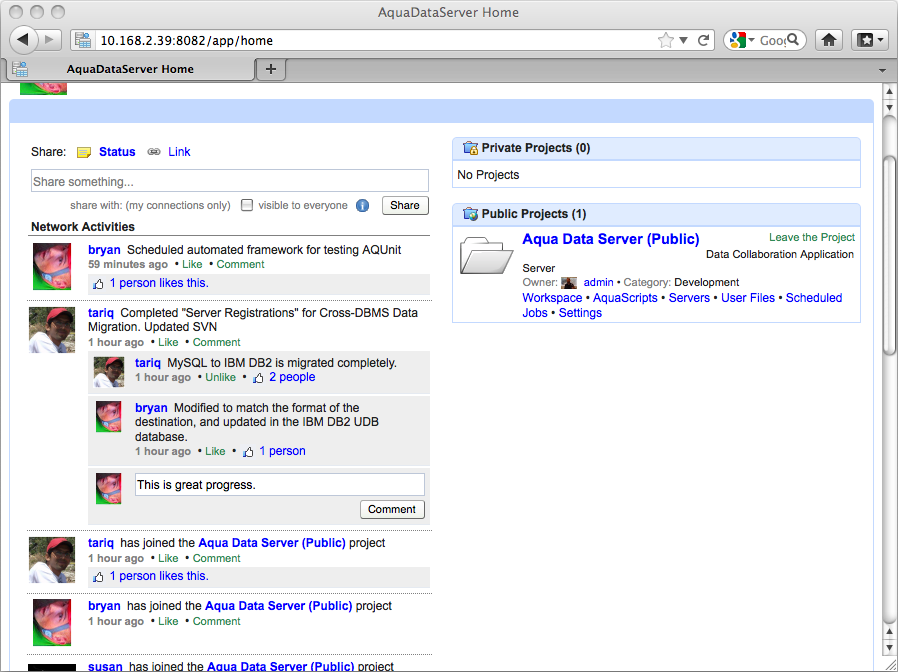Open the admin owner profile link
This screenshot has height=672, width=898.
point(598,282)
